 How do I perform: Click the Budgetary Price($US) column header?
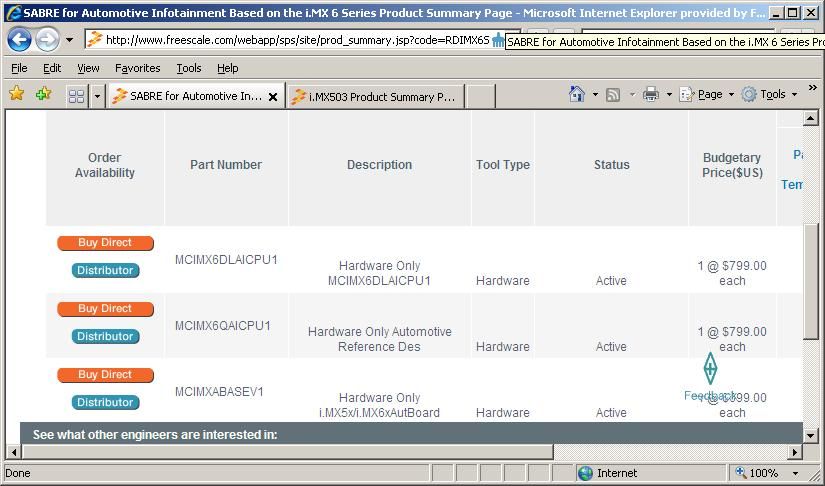[x=732, y=165]
